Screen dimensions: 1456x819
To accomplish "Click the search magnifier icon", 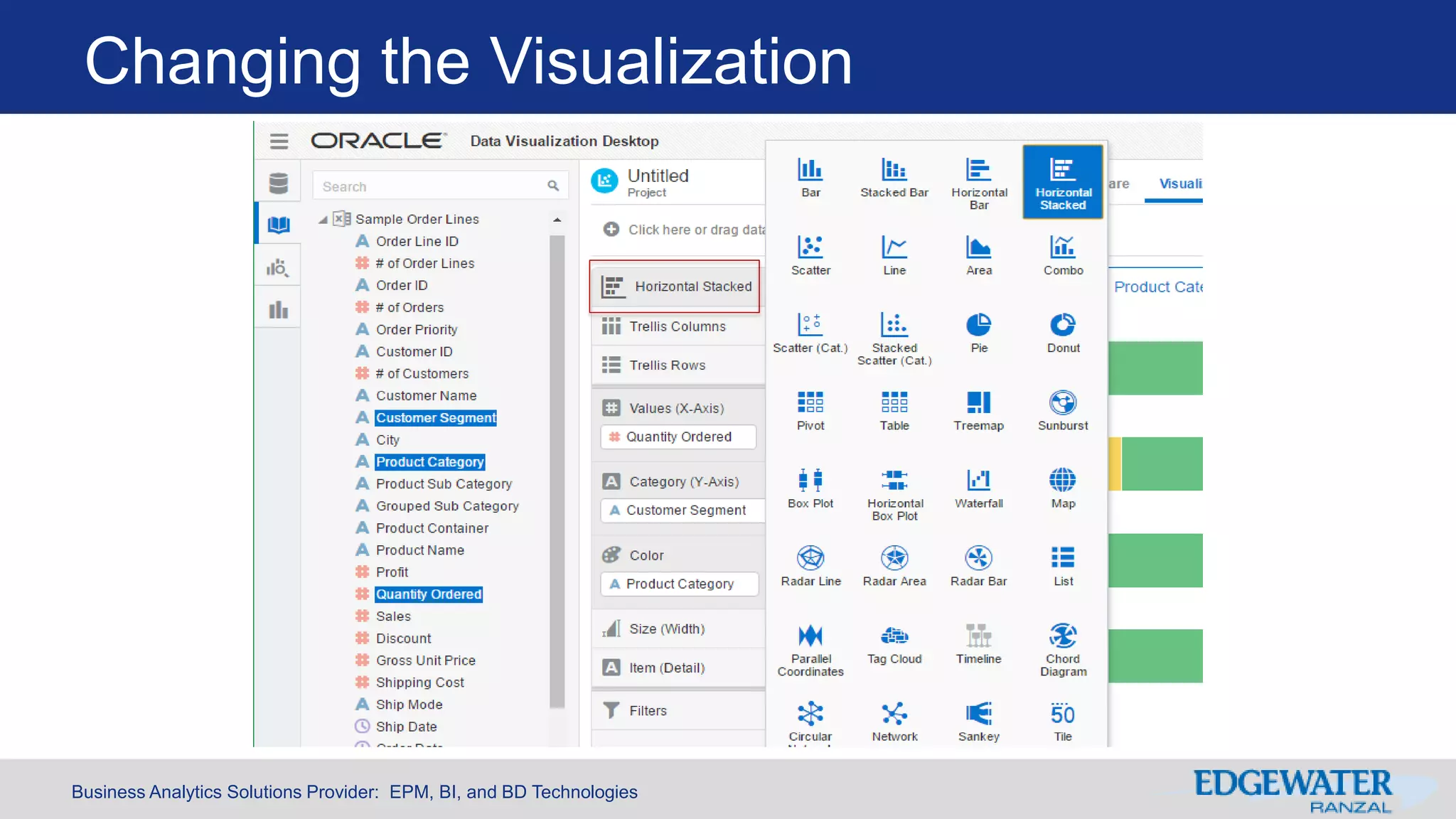I will click(552, 186).
